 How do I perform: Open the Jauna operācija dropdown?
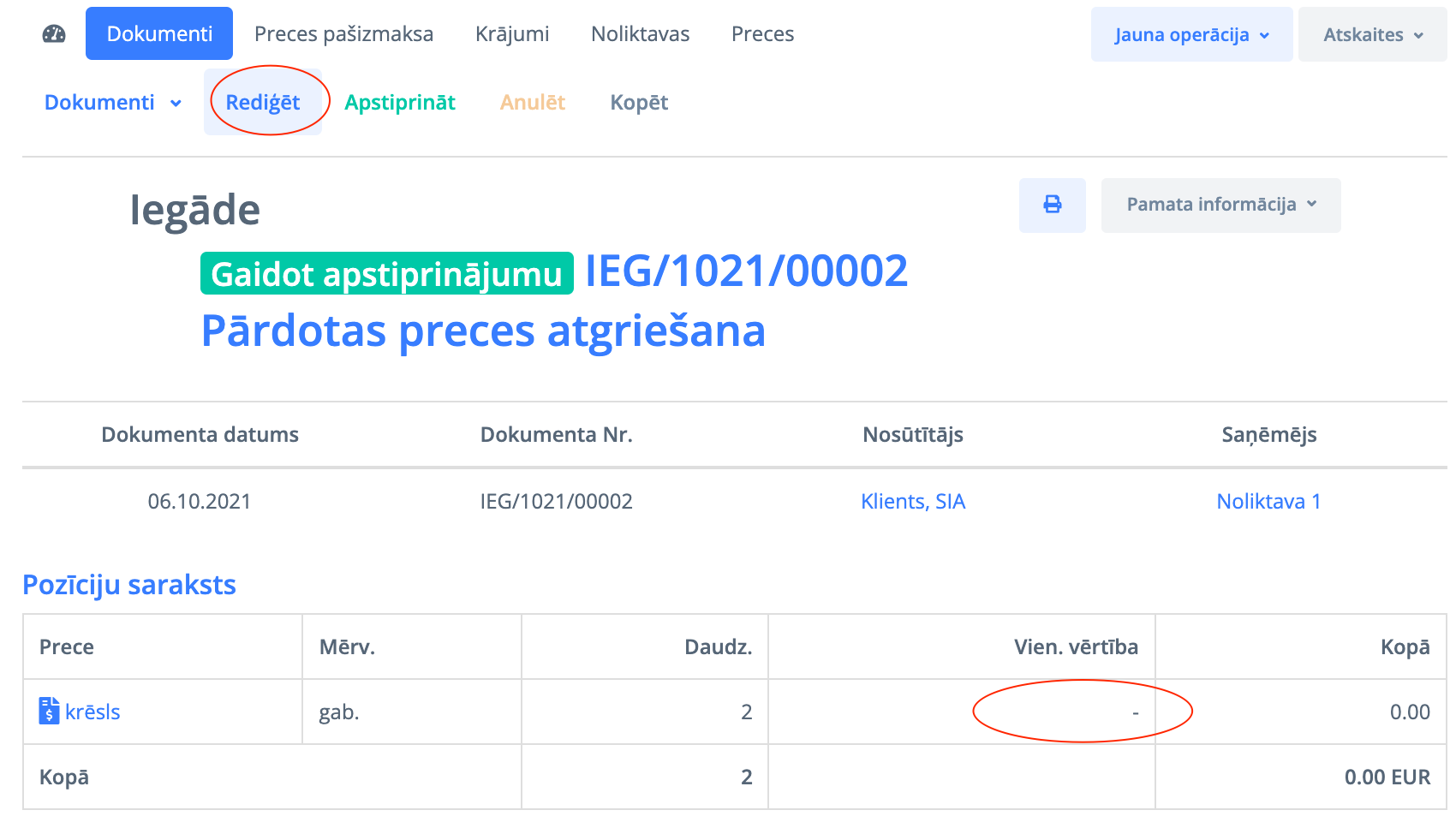pyautogui.click(x=1190, y=35)
